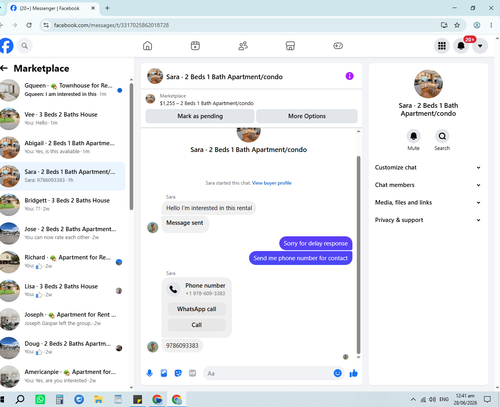Click Mark as pending button
Screen dimensions: 500x407
200,116
